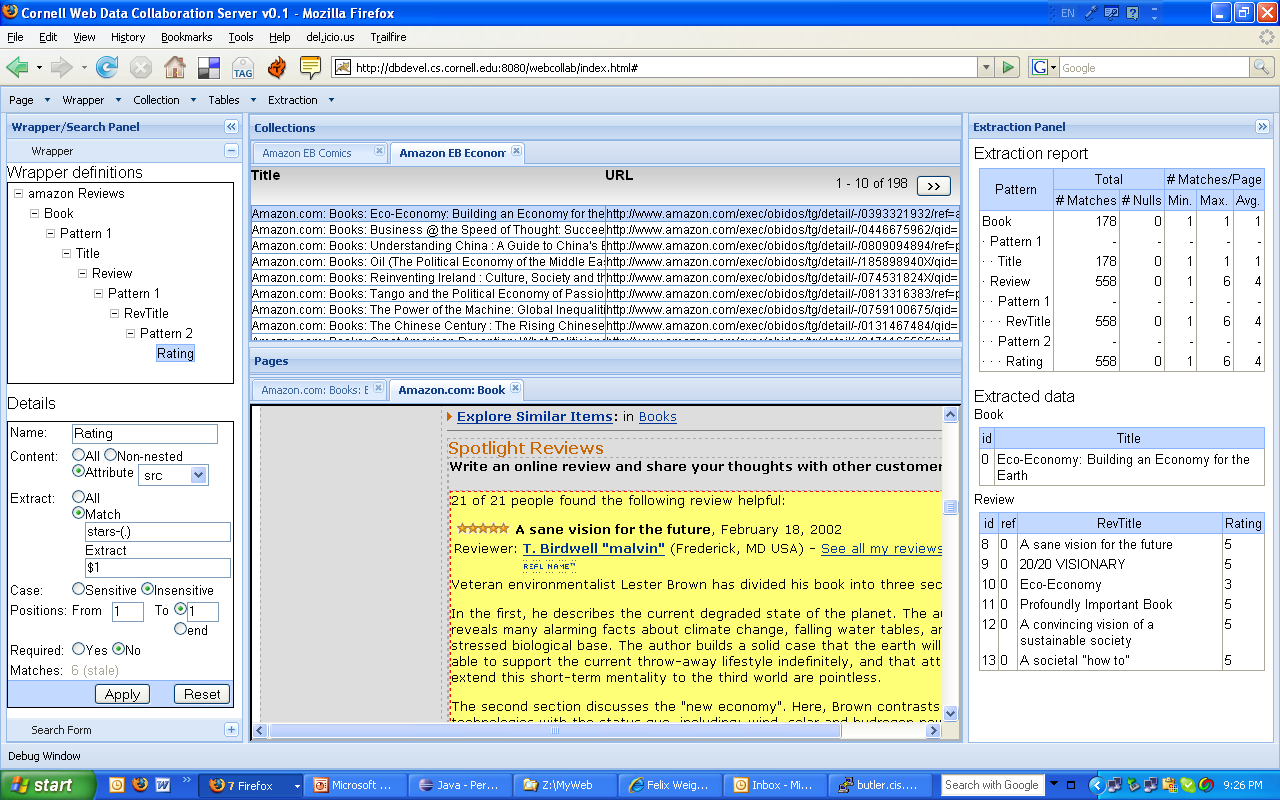The width and height of the screenshot is (1280, 800).
Task: Collapse the Extraction Panel with double-arrow icon
Action: pyautogui.click(x=1262, y=127)
